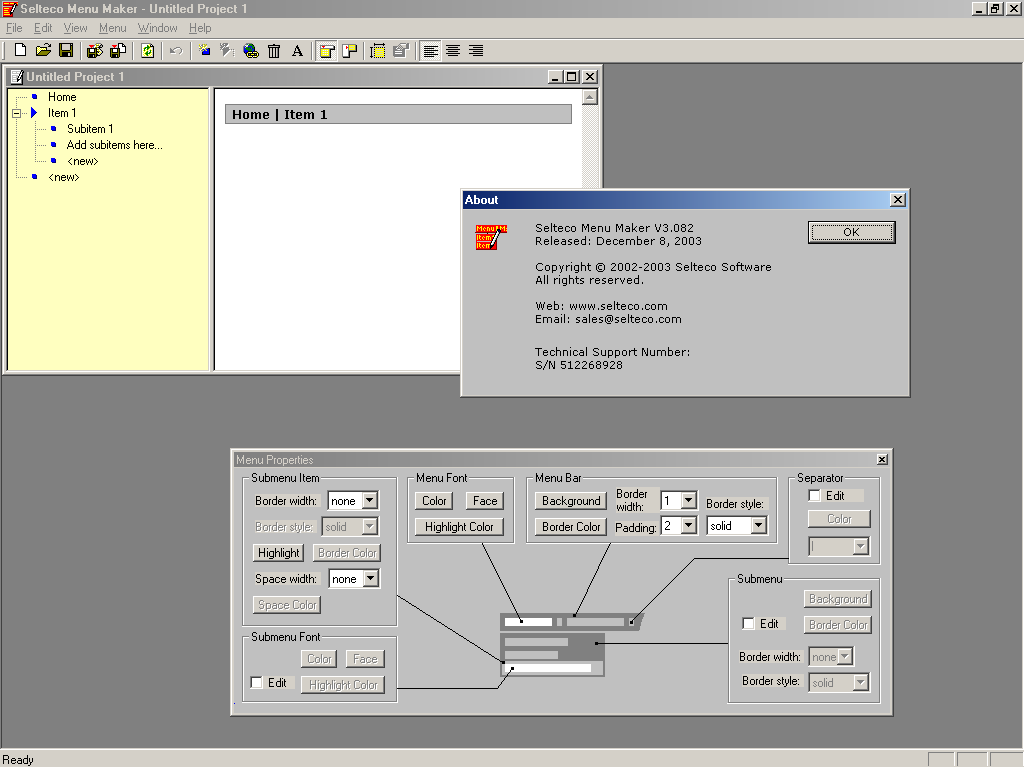The image size is (1024, 768).
Task: Click the Open folder toolbar icon
Action: coord(43,51)
